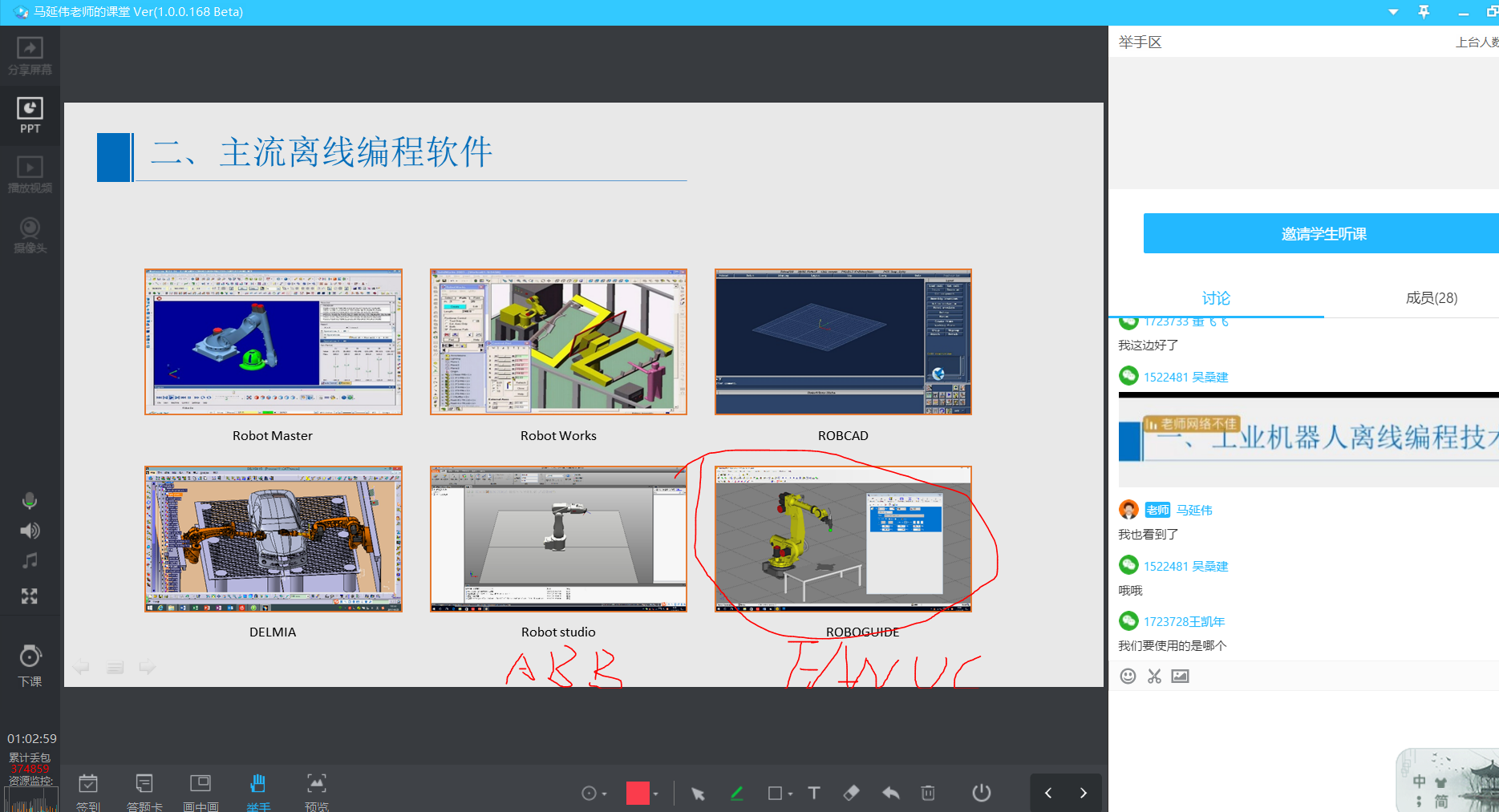
Task: Switch to the 成员(28) members tab
Action: (x=1432, y=298)
